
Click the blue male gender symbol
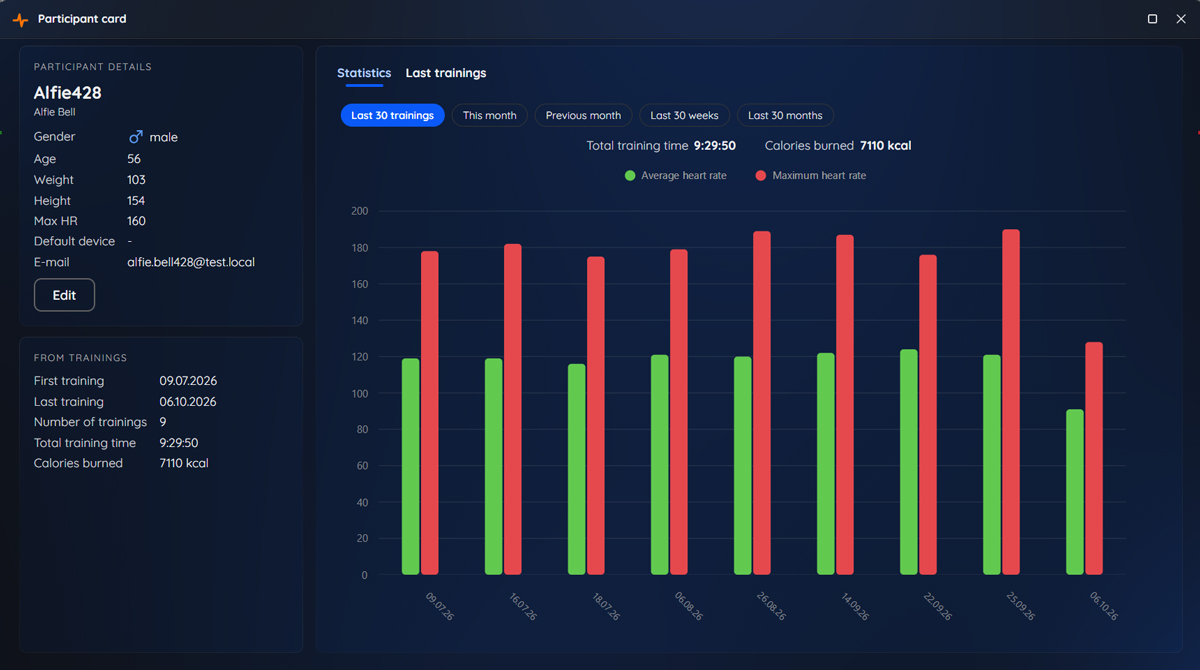(x=136, y=137)
